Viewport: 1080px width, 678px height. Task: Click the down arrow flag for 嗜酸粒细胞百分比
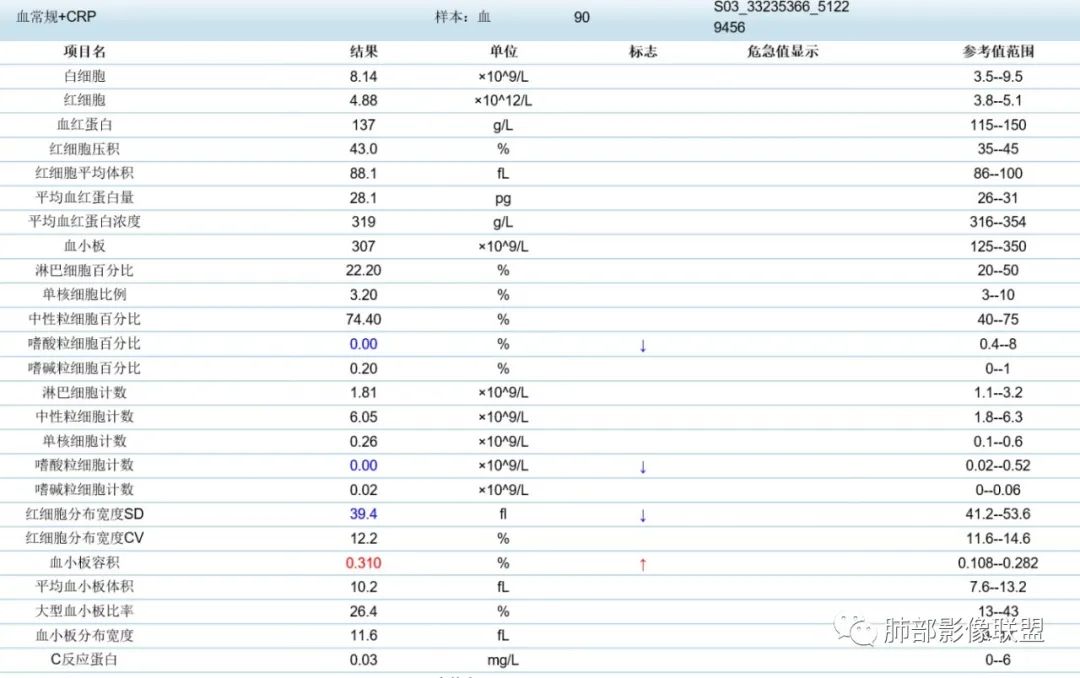(x=643, y=345)
